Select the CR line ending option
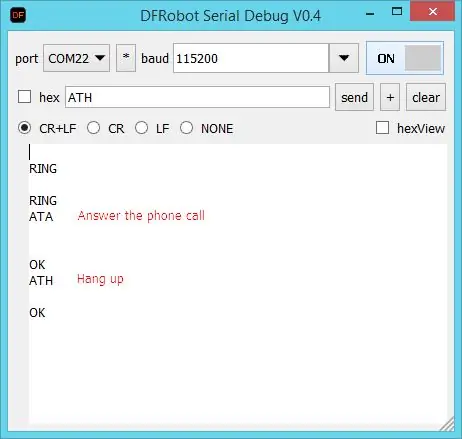The image size is (462, 439). coord(93,128)
